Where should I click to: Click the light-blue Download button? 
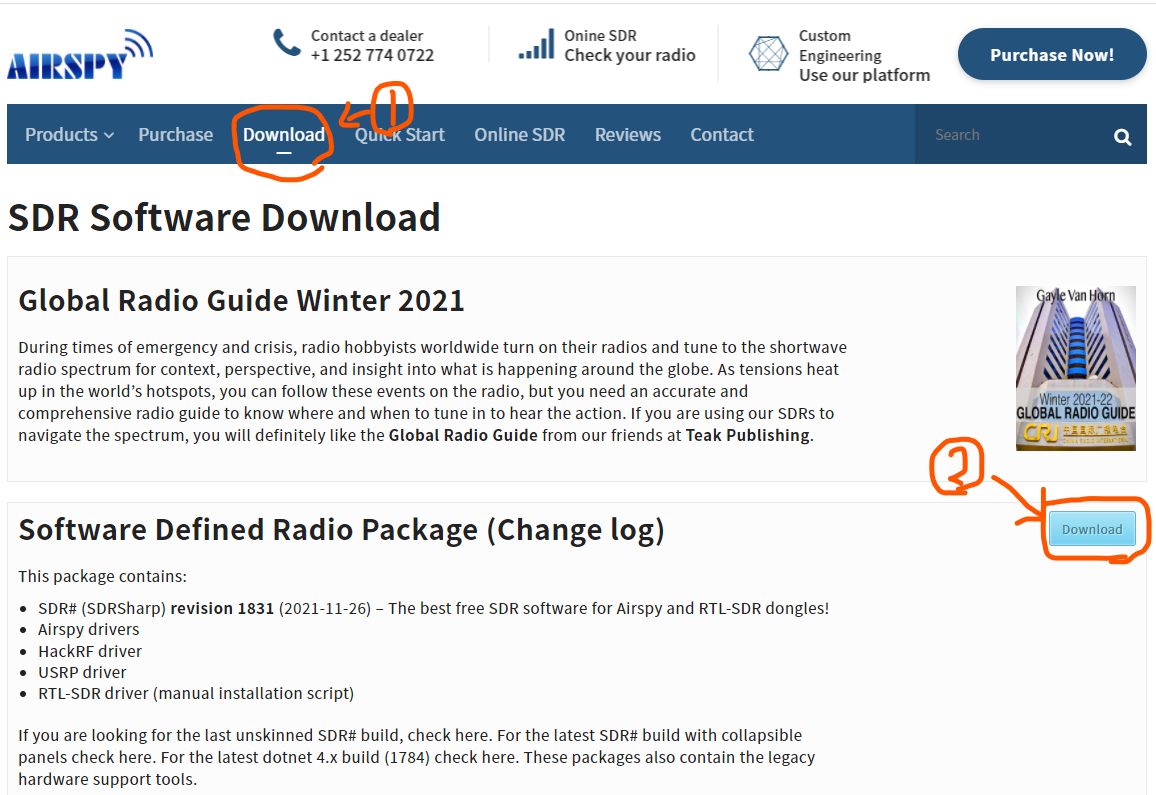1092,529
